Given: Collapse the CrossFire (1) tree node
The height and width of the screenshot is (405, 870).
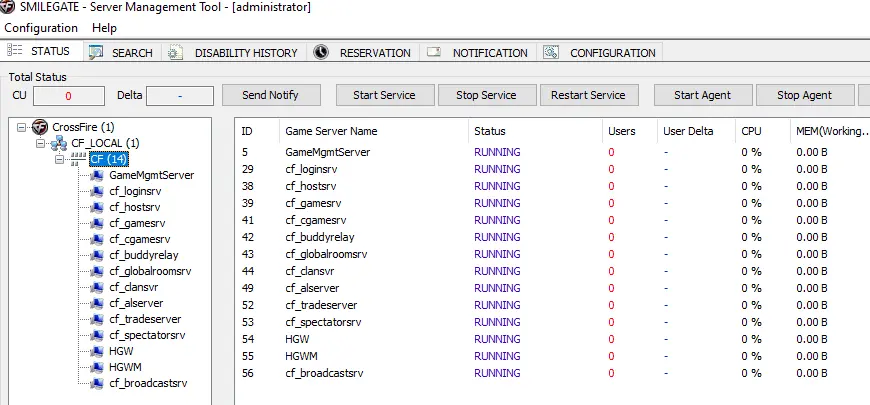Looking at the screenshot, I should point(22,127).
